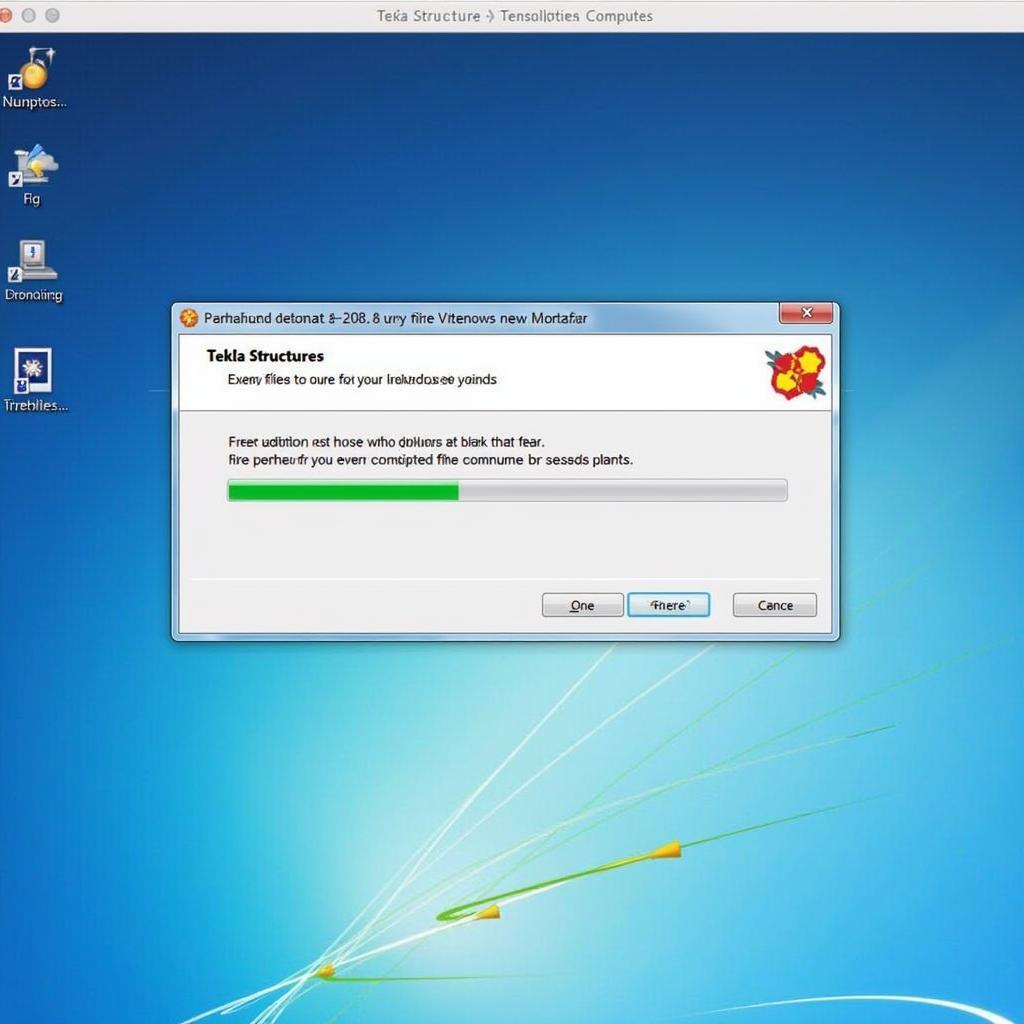Viewport: 1024px width, 1024px height.
Task: Close the installer dialog with the red X
Action: (x=806, y=313)
